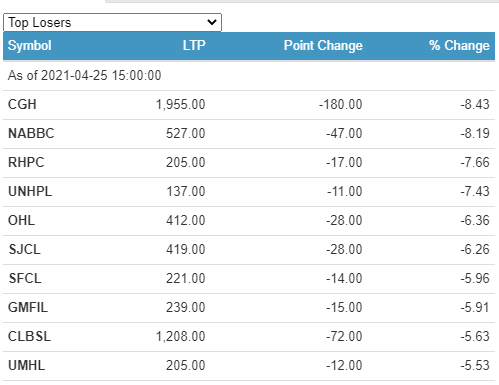This screenshot has width=499, height=385.
Task: Open the SJCL stock symbol
Action: (25, 250)
